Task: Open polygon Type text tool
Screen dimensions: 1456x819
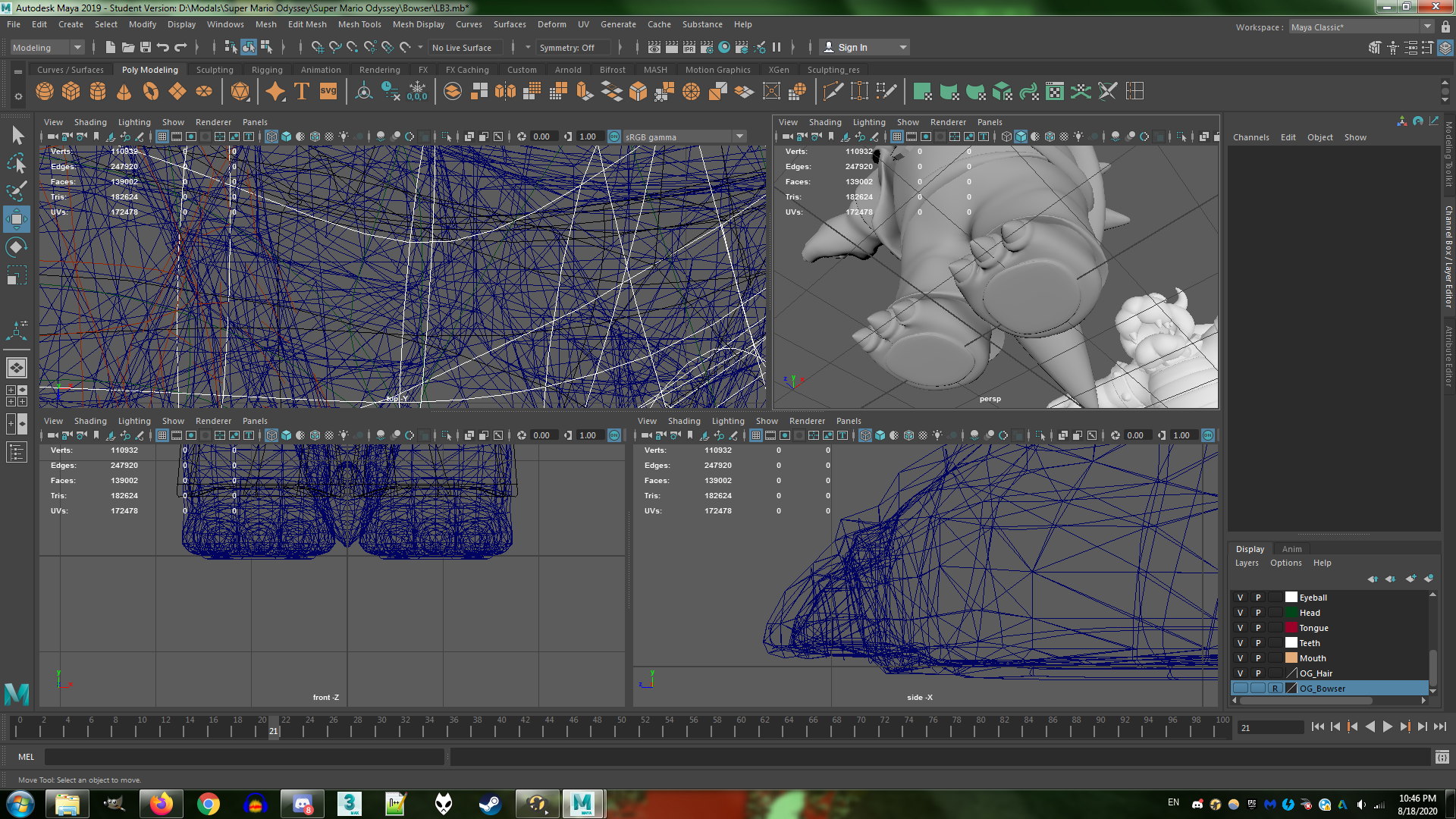Action: click(302, 92)
